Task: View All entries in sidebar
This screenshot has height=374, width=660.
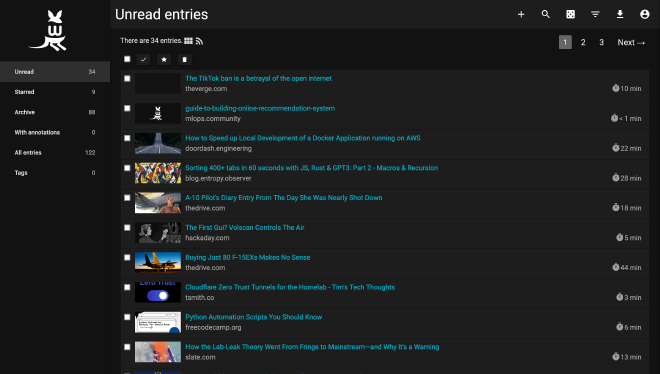Action: 55,152
